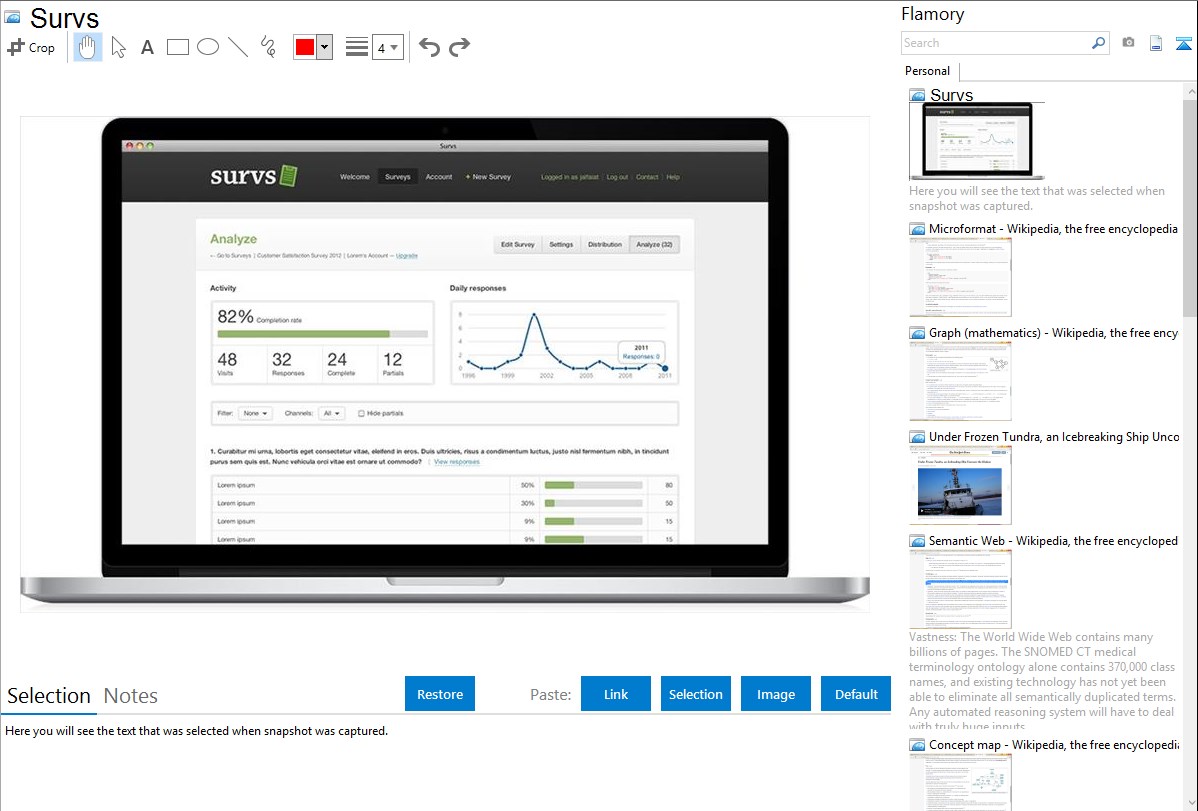This screenshot has width=1198, height=811.
Task: Open the color picker dropdown arrow
Action: click(x=325, y=47)
